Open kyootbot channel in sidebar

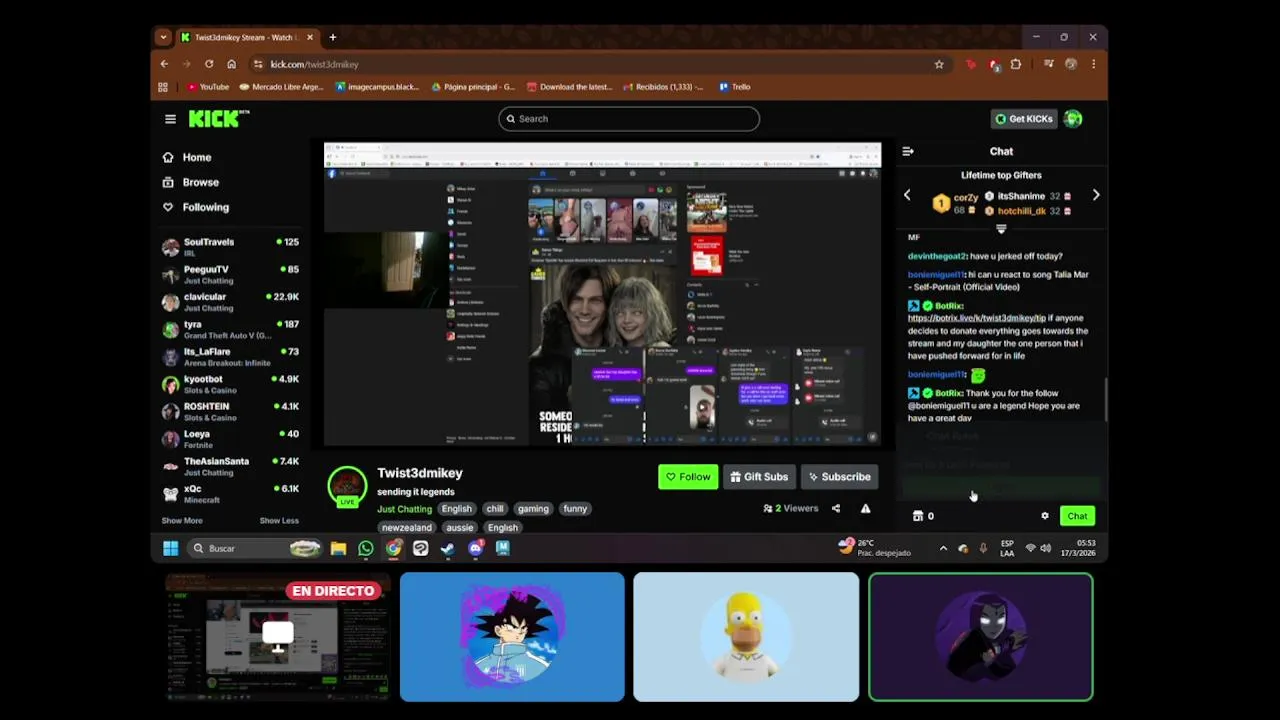[x=230, y=384]
